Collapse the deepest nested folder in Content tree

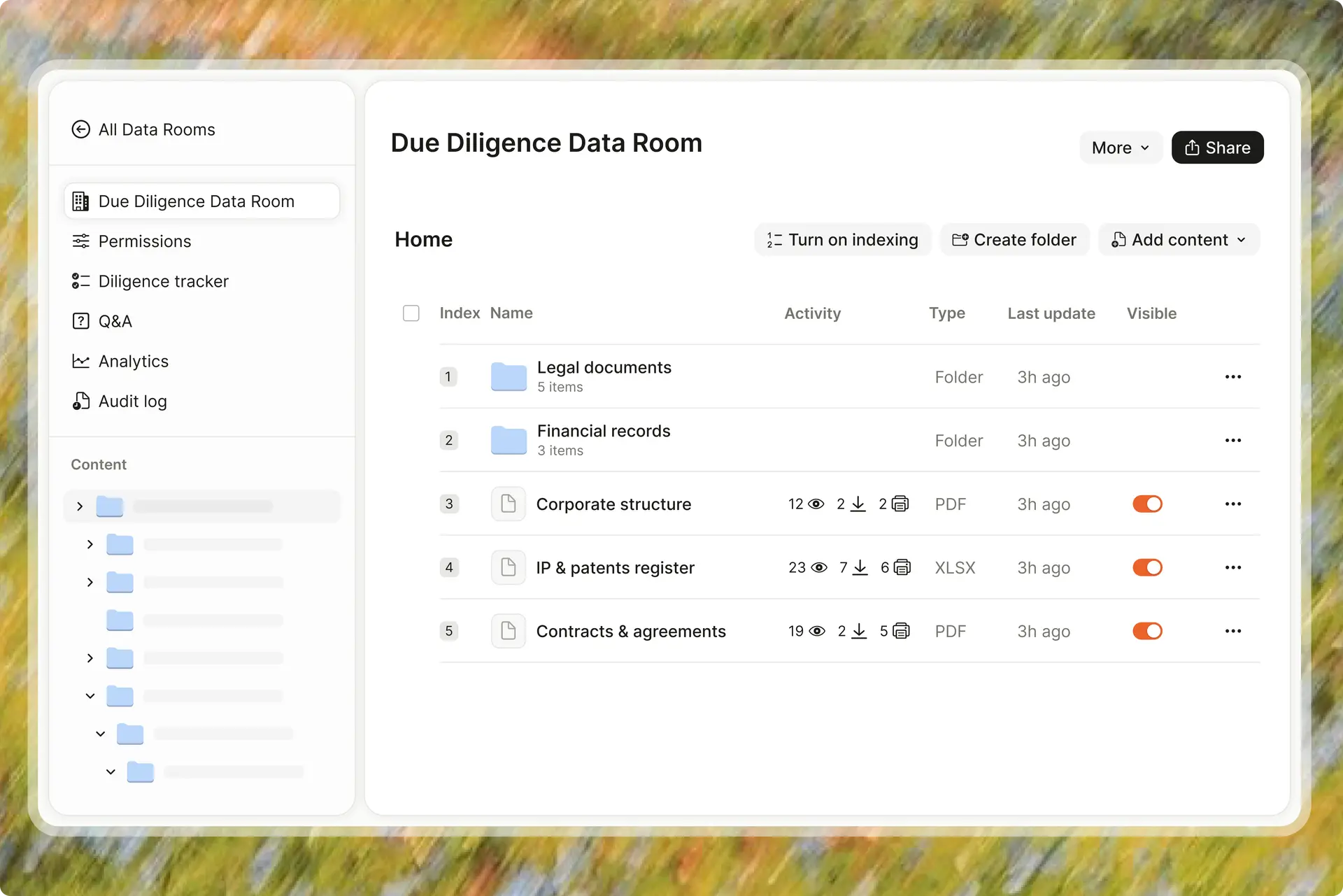coord(111,772)
